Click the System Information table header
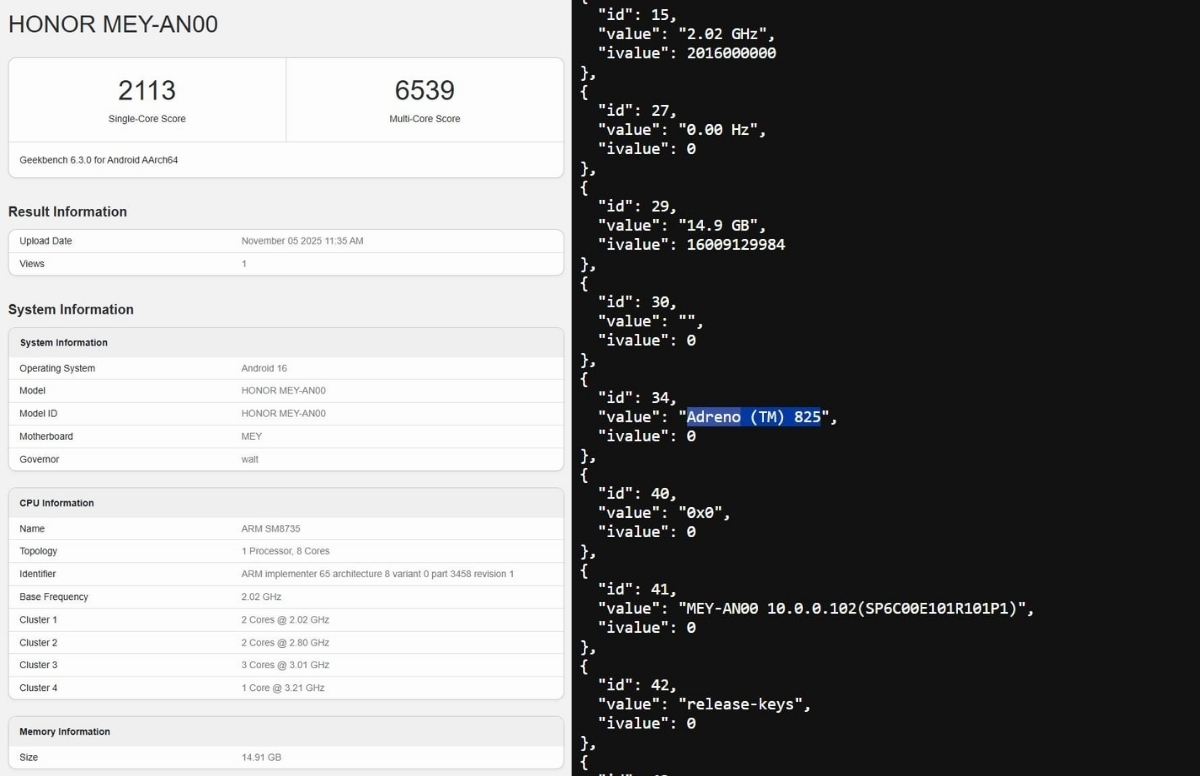 pyautogui.click(x=64, y=343)
